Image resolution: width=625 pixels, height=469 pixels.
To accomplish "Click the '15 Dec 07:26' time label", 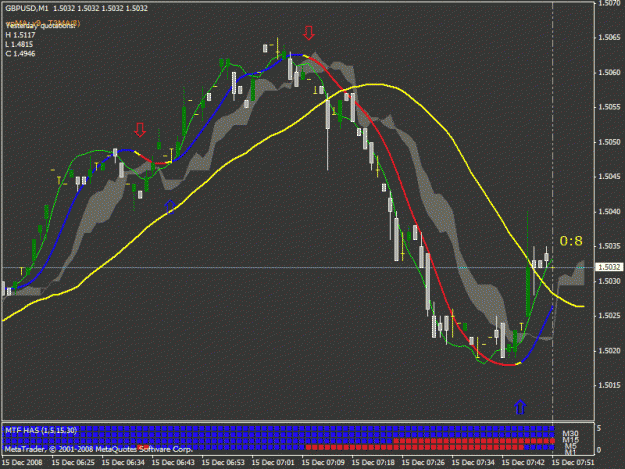I will pyautogui.click(x=423, y=463).
